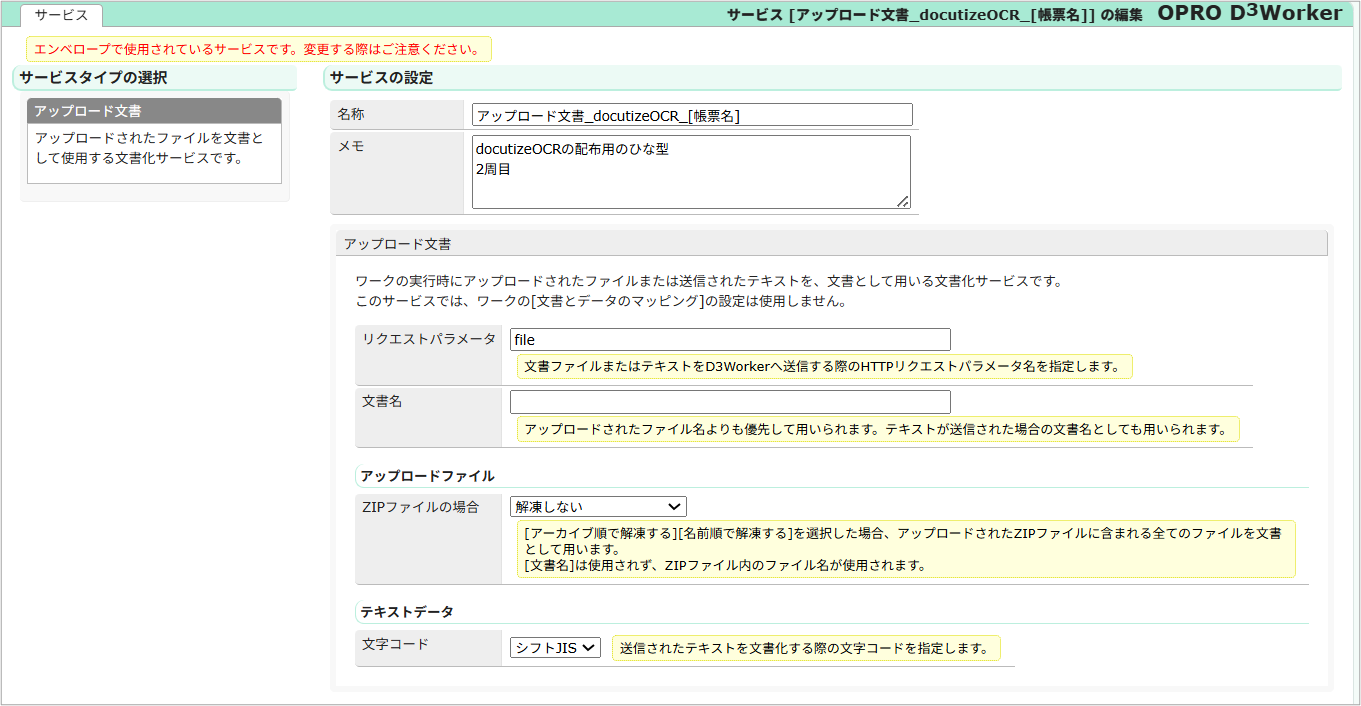Screen dimensions: 1361x706
Task: Select the アップロード文書 service type
Action: point(154,111)
